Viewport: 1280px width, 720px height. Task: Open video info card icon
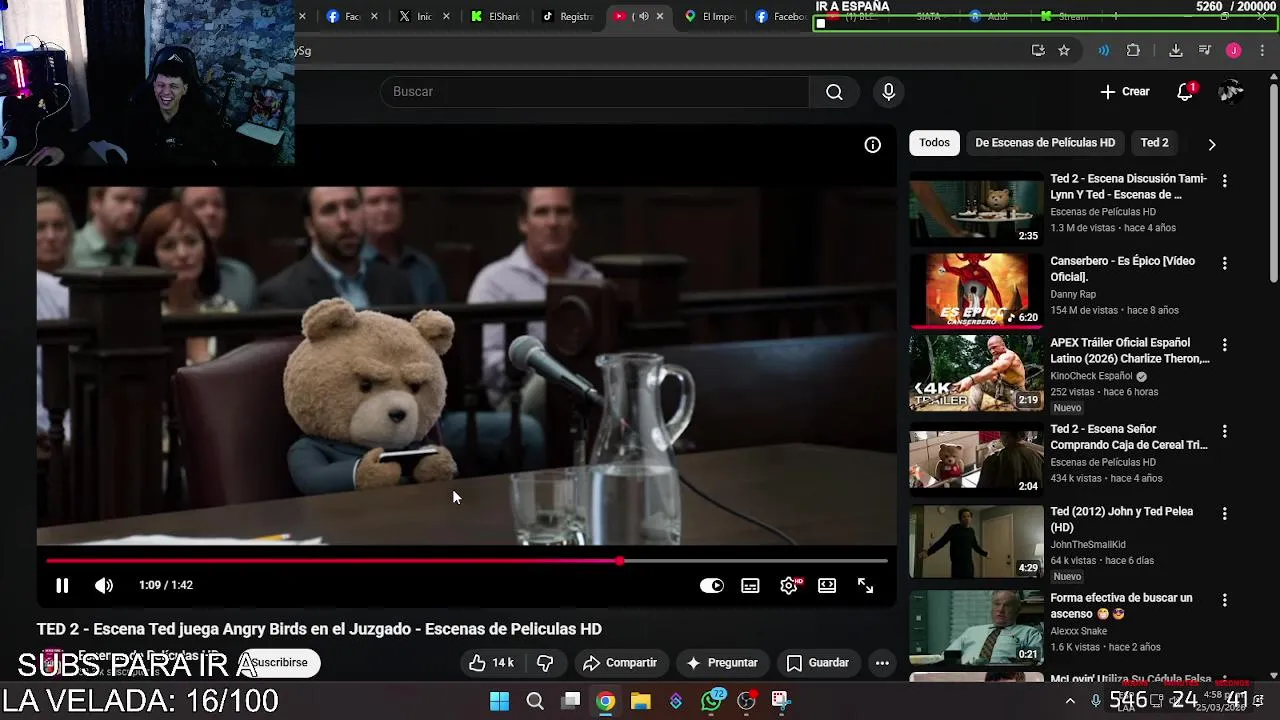tap(873, 145)
